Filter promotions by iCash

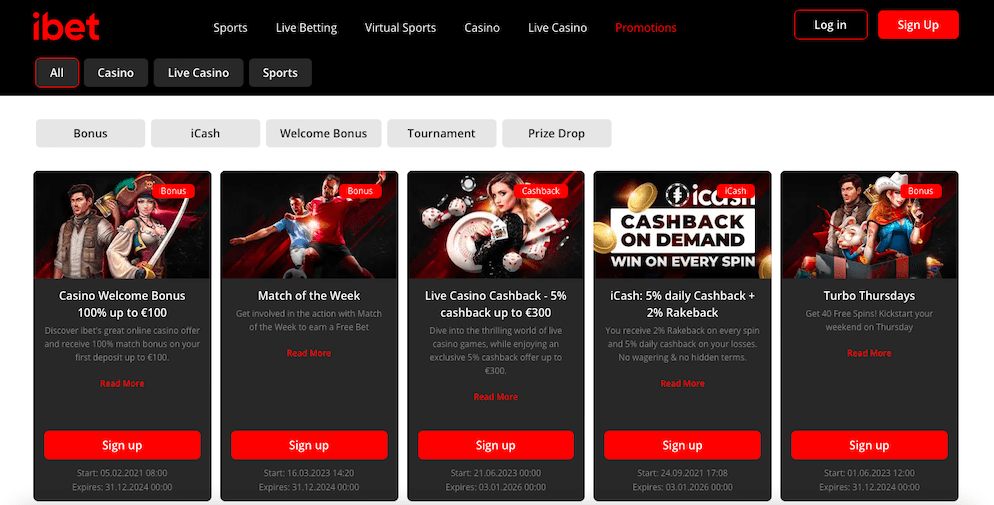click(205, 133)
